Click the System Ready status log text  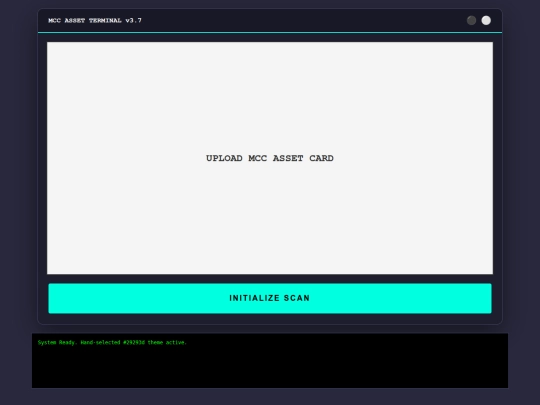(112, 342)
